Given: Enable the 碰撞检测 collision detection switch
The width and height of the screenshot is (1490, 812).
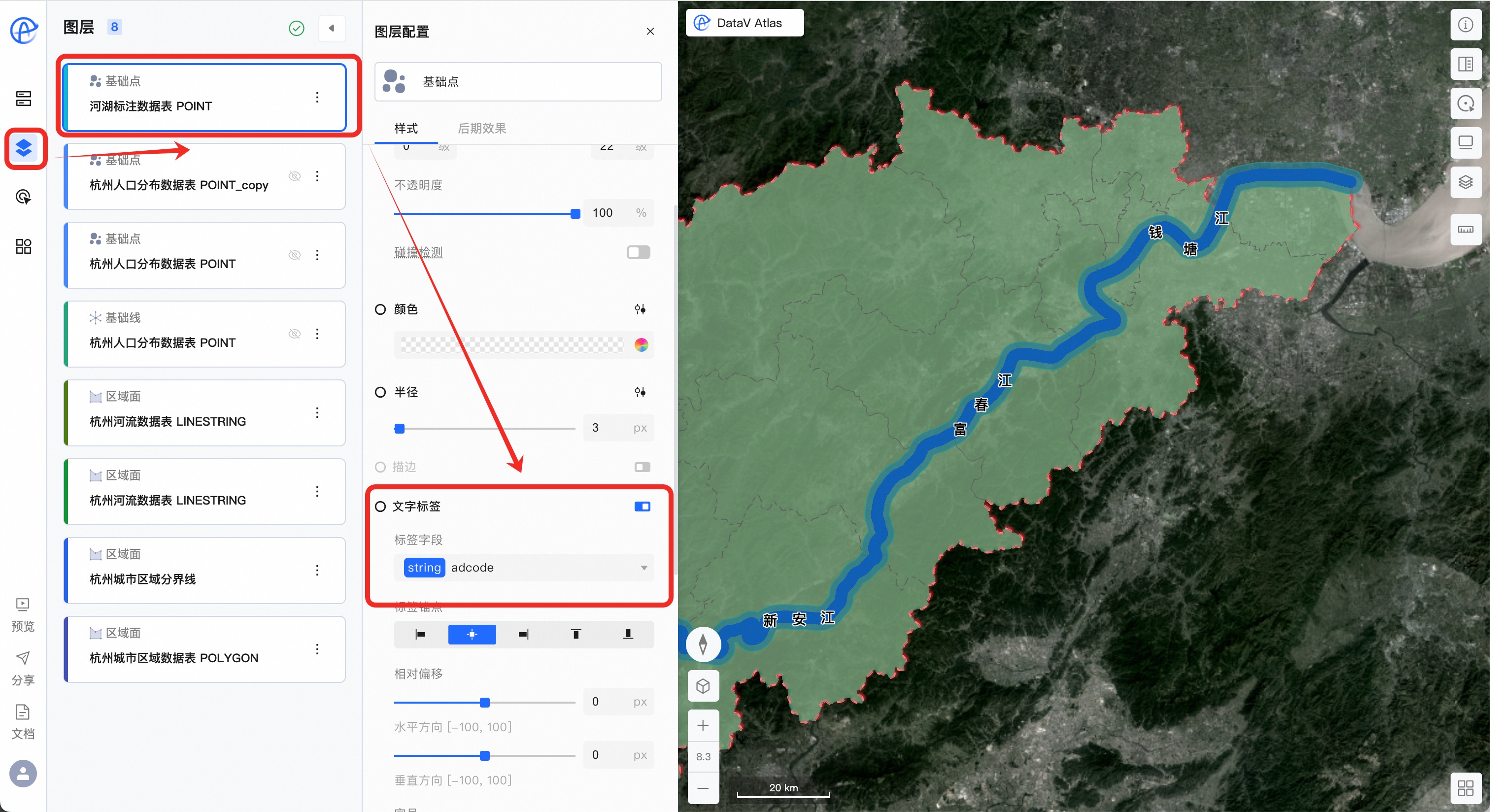Looking at the screenshot, I should [638, 253].
